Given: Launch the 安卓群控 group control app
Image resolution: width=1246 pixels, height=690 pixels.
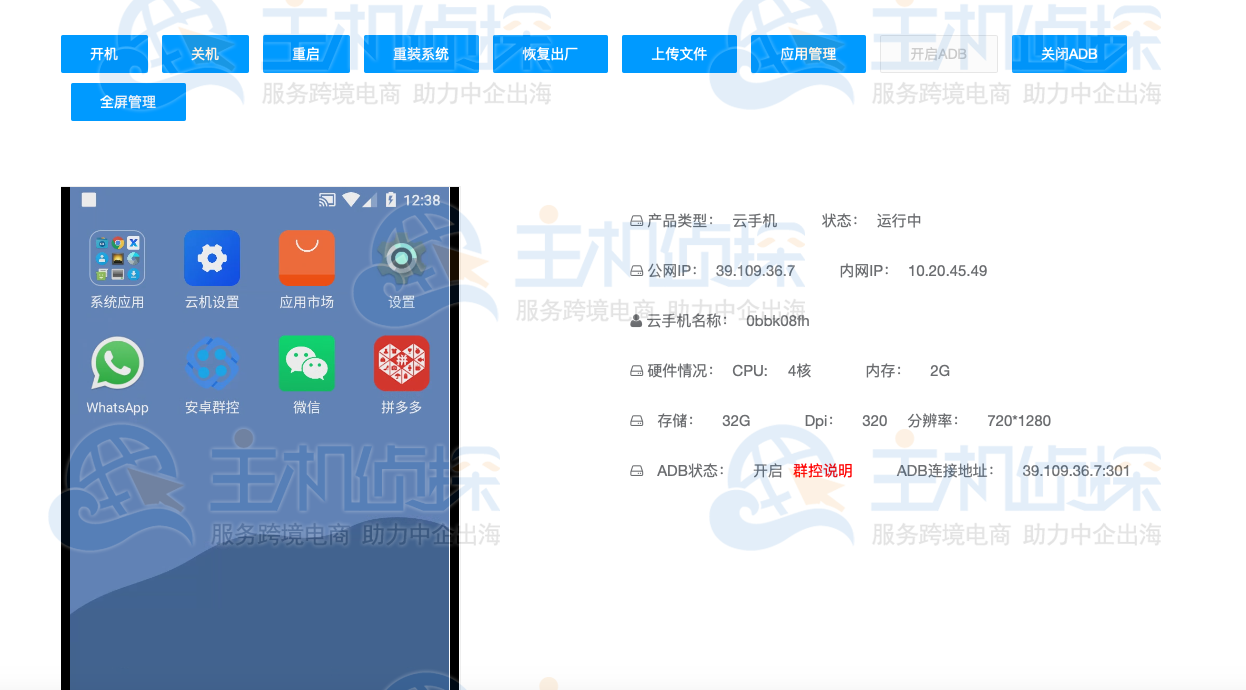Looking at the screenshot, I should (x=211, y=363).
